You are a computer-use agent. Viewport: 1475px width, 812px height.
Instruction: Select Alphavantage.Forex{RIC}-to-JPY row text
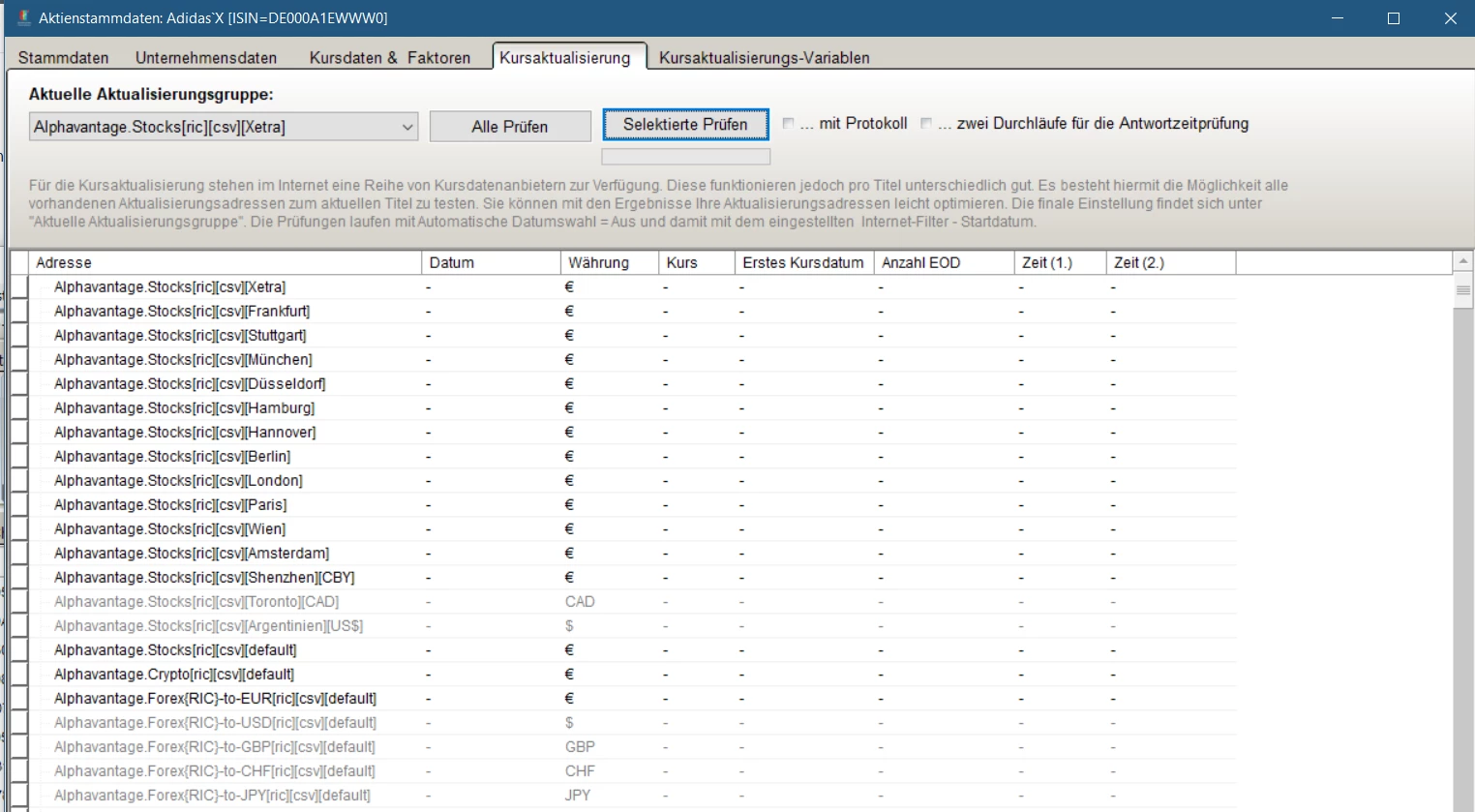[212, 796]
